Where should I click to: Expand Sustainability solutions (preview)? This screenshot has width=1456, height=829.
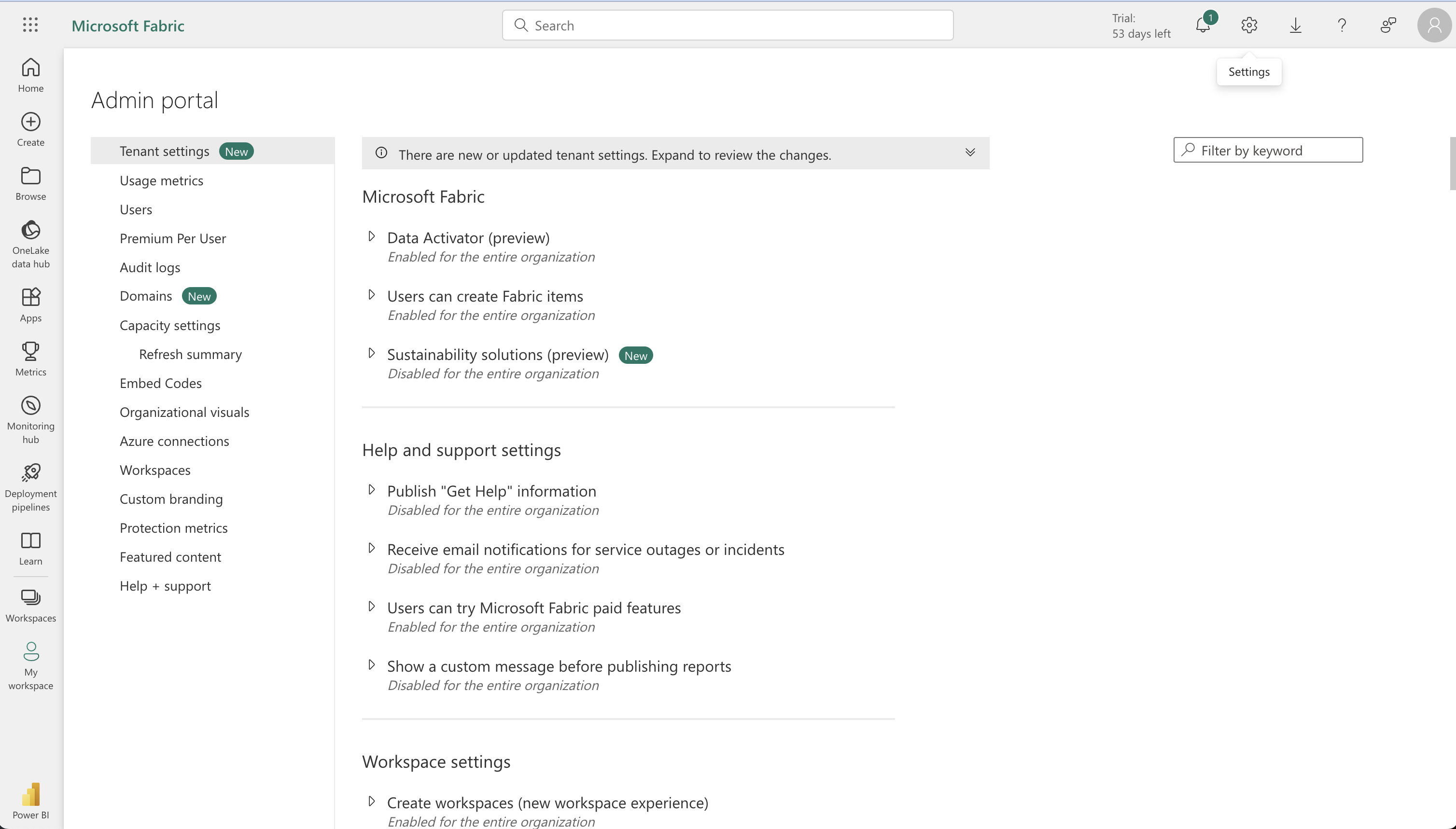pos(371,353)
